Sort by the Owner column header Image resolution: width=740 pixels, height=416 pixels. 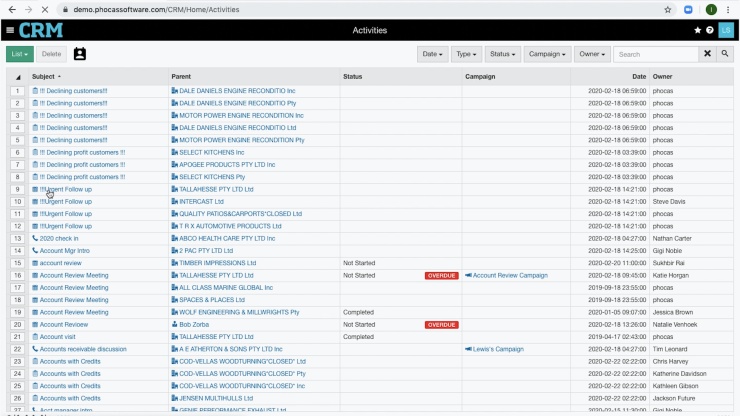[x=663, y=76]
